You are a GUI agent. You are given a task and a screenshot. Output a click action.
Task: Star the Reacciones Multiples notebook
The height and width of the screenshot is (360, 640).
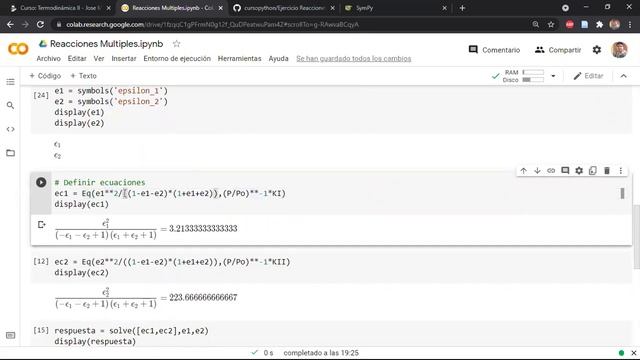[176, 44]
